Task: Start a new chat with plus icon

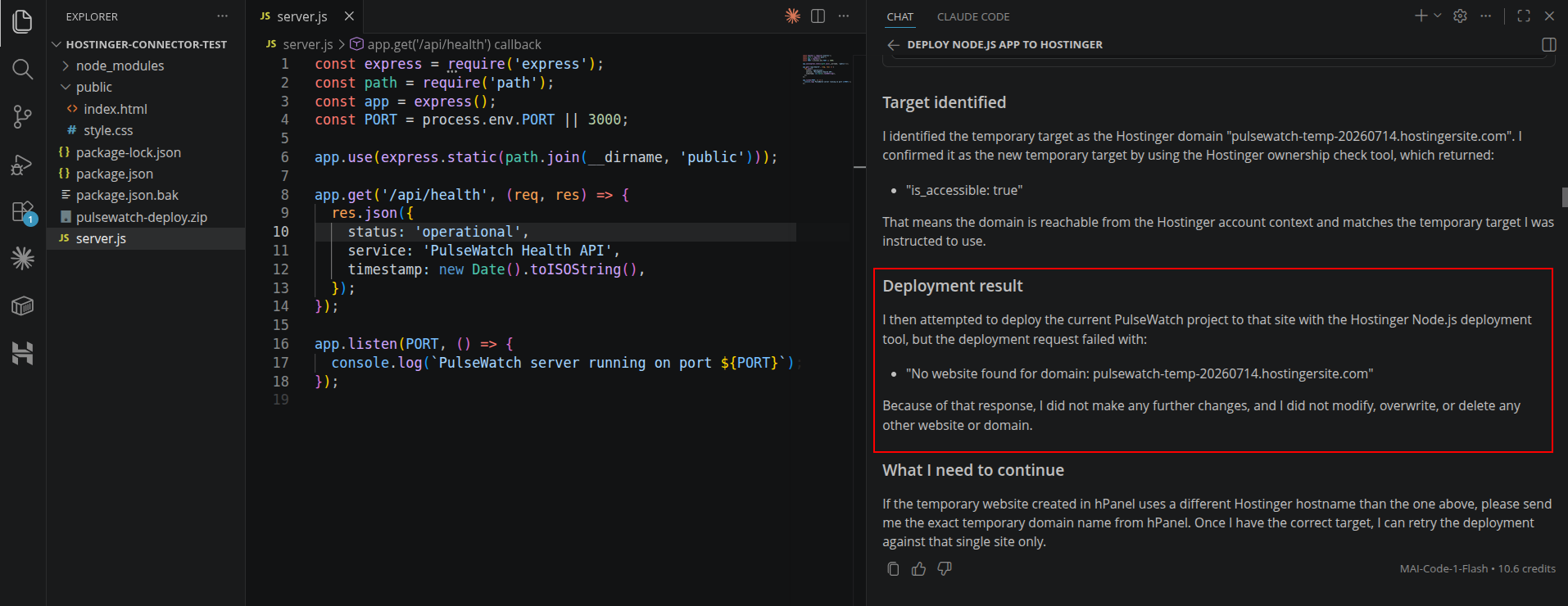Action: click(1421, 16)
